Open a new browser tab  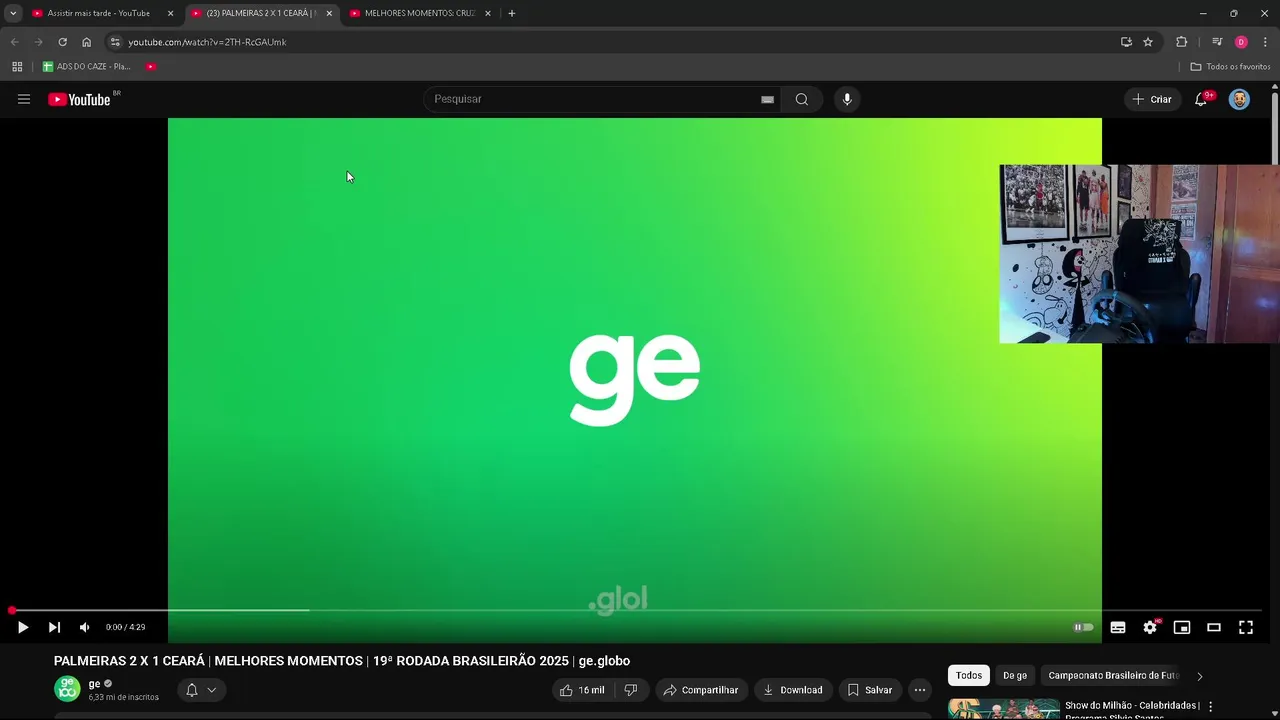pos(512,13)
